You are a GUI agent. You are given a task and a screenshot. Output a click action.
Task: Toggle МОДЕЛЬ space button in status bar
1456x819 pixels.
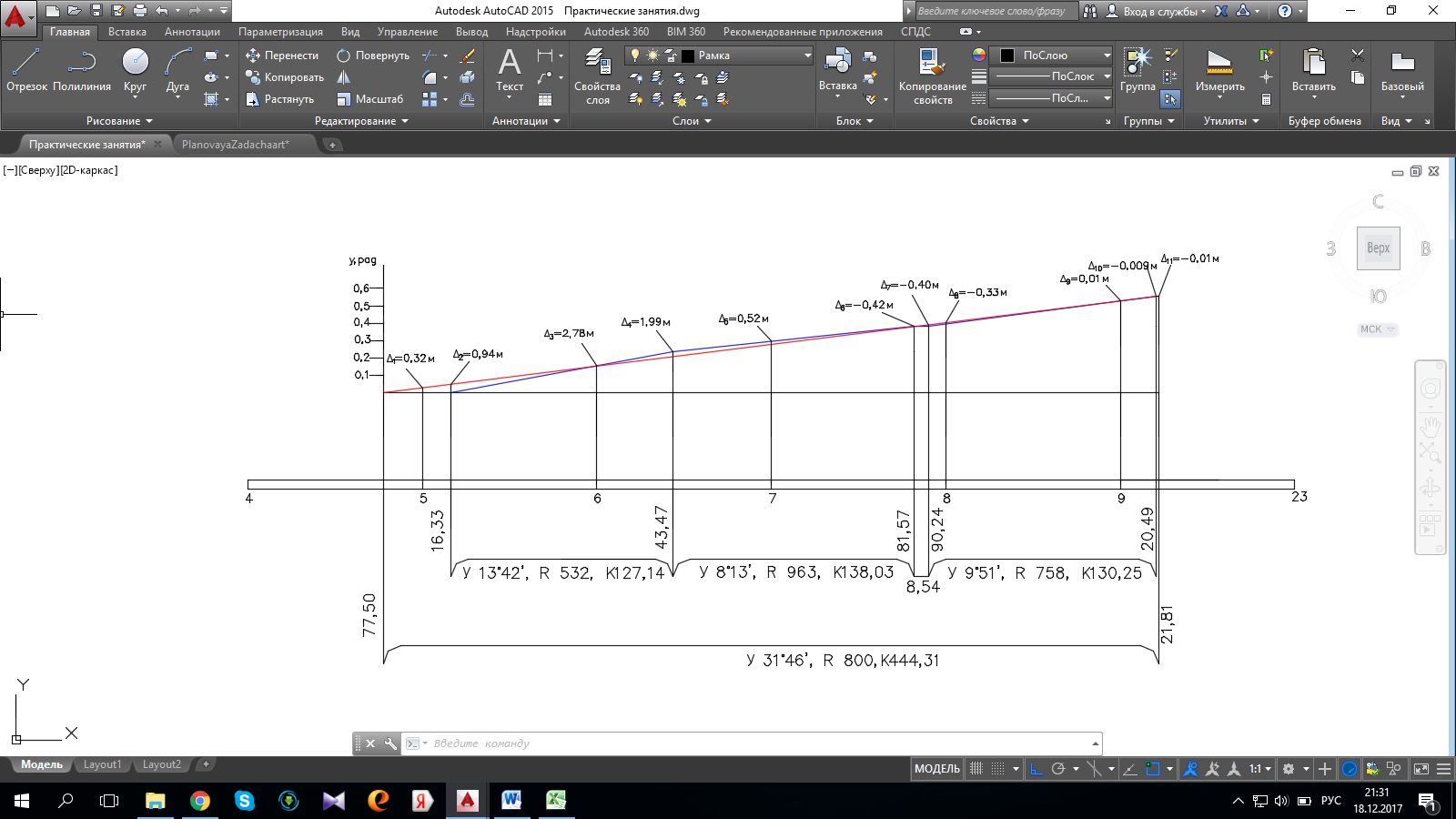[x=936, y=769]
